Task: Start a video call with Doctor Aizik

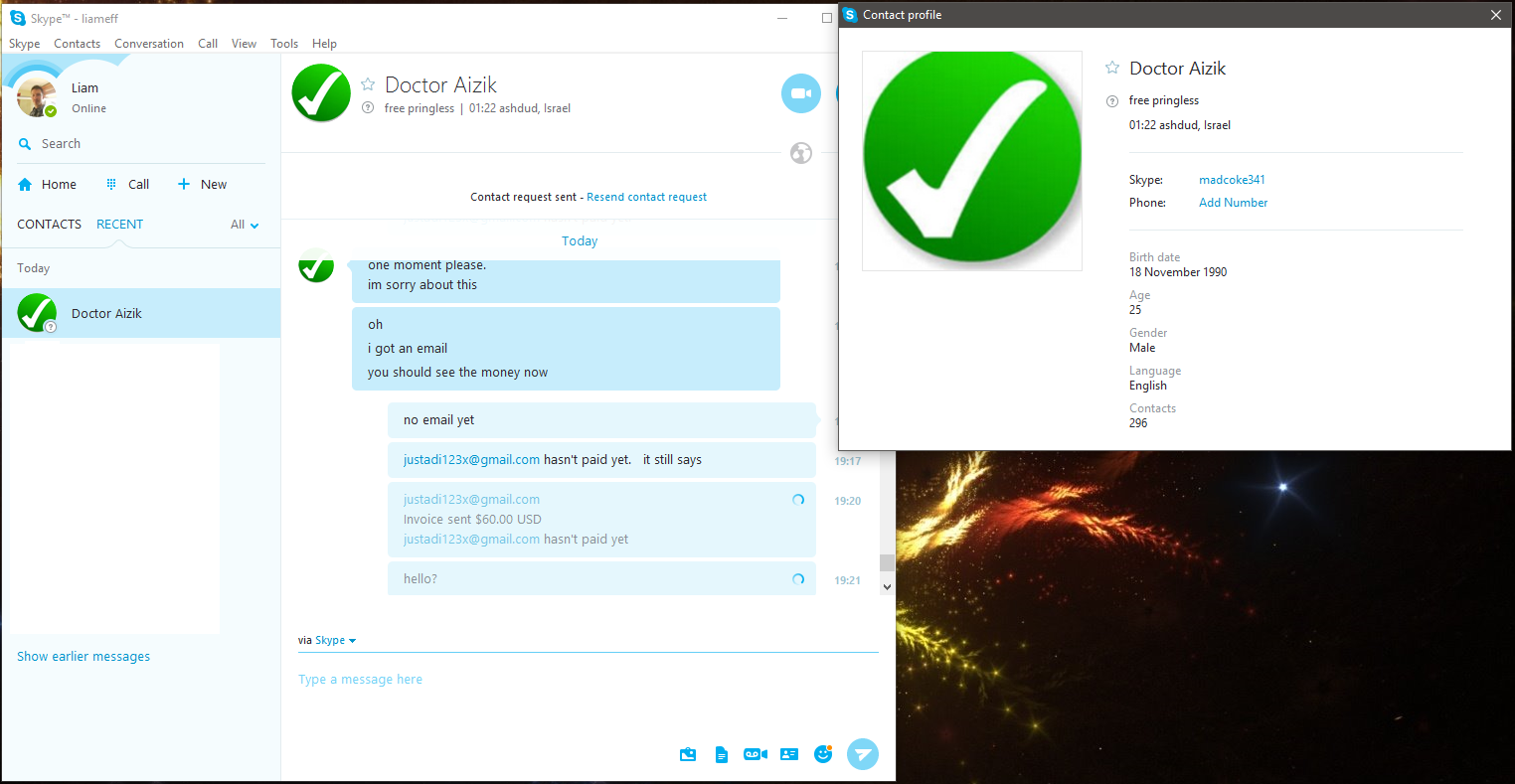Action: (800, 93)
